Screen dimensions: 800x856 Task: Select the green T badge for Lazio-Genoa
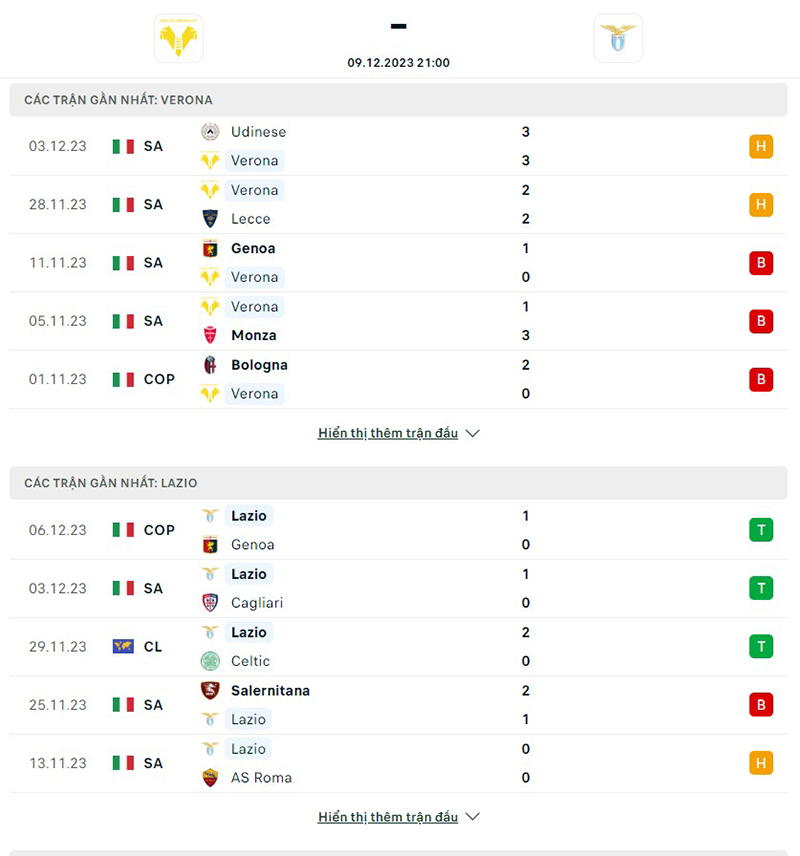(x=760, y=530)
